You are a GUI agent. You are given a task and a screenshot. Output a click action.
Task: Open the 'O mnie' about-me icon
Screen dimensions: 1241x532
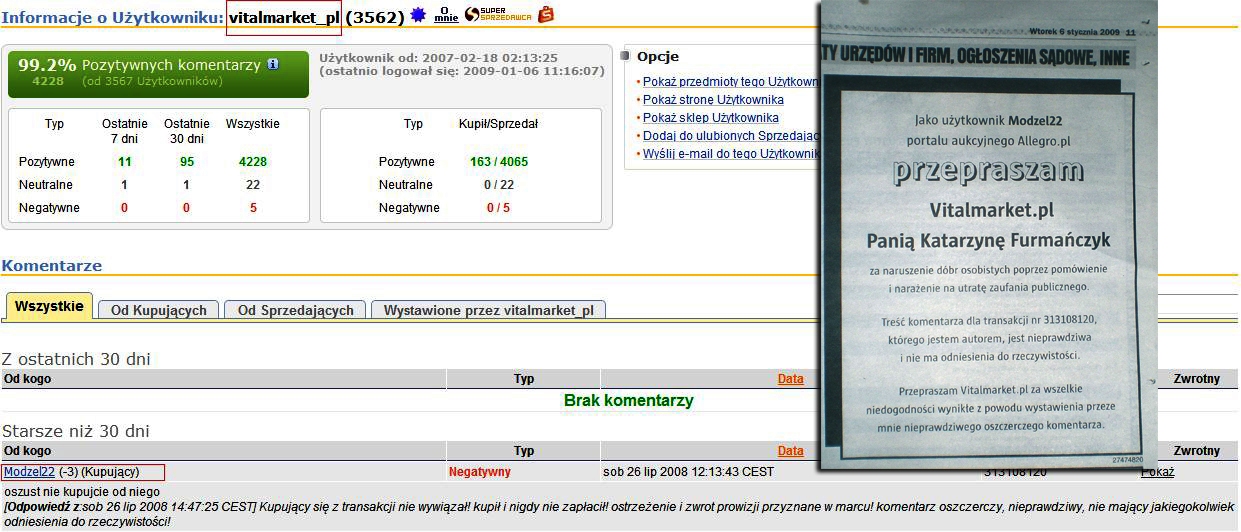[446, 15]
